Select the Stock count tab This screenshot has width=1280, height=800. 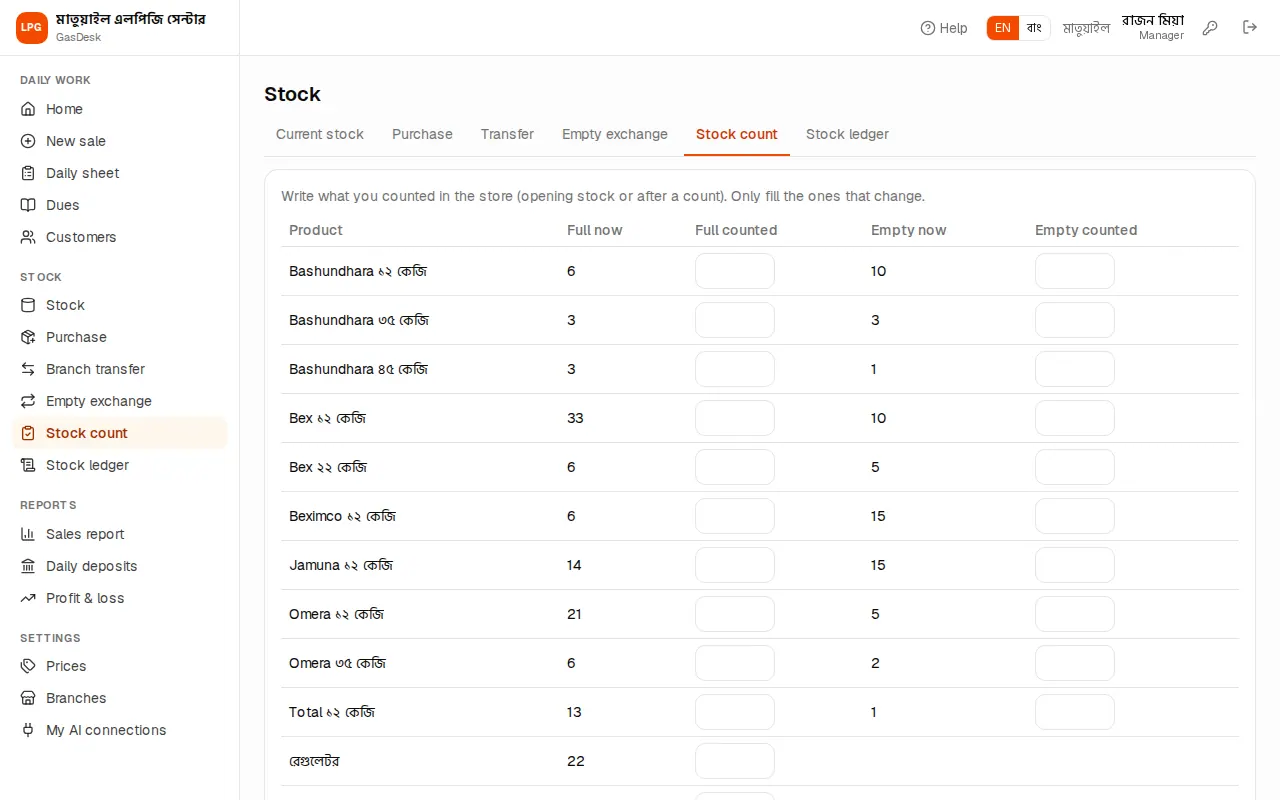pos(737,134)
